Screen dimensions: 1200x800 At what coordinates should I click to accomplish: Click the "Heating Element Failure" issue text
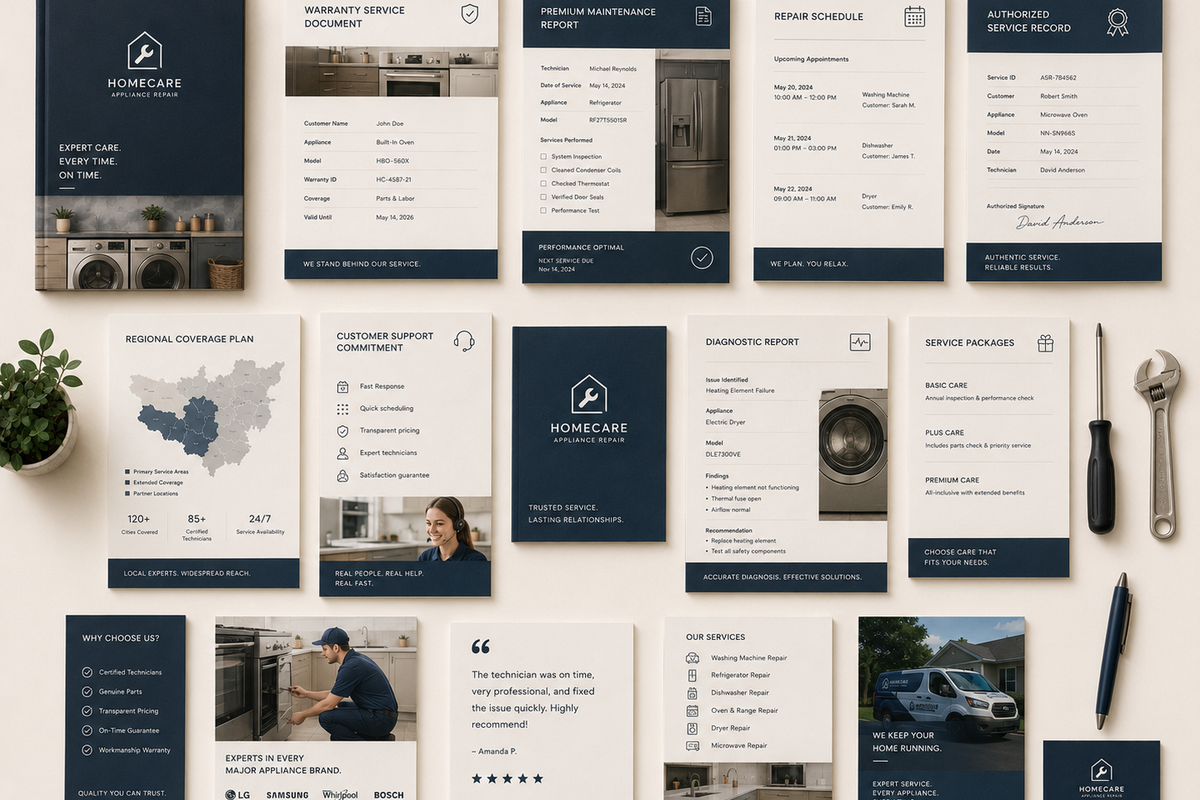pyautogui.click(x=740, y=391)
